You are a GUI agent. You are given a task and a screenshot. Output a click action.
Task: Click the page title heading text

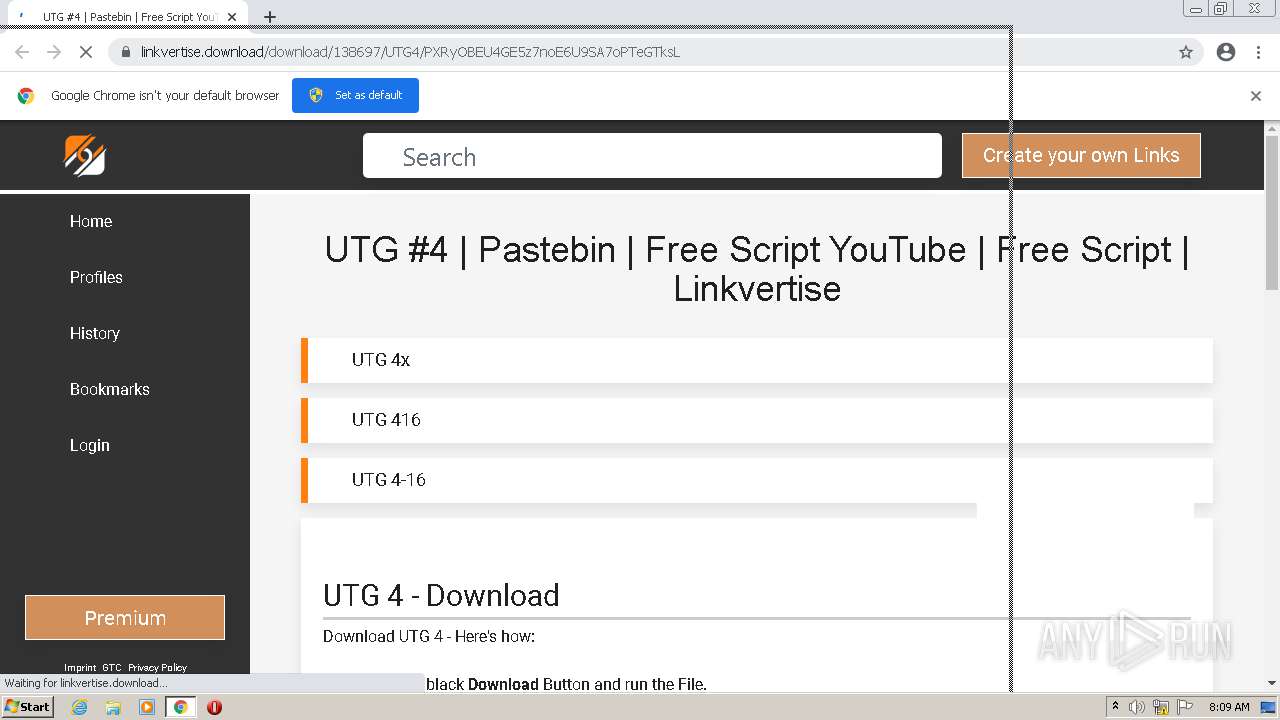point(757,269)
